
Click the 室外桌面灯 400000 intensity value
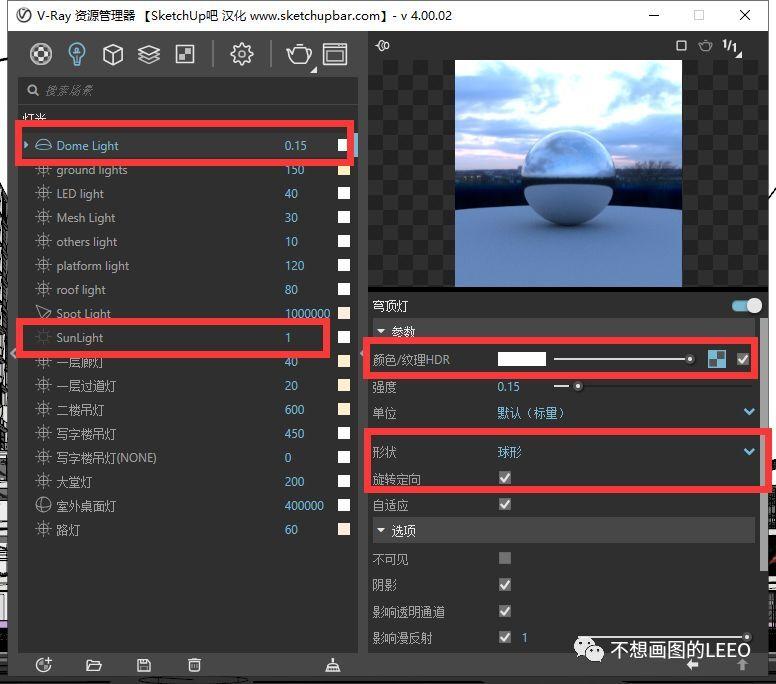304,505
